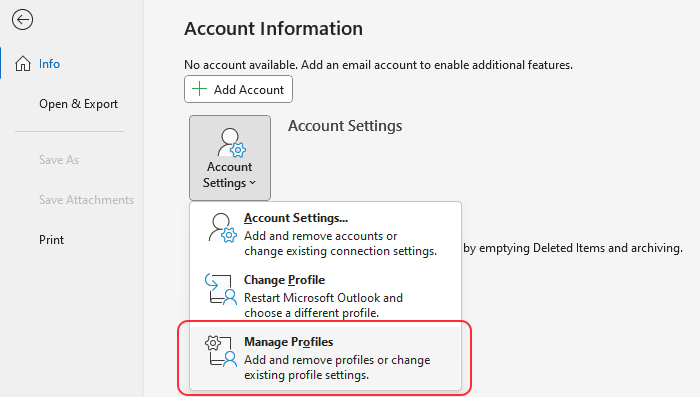Select Manage Profiles menu entry
The width and height of the screenshot is (700, 397).
[325, 358]
